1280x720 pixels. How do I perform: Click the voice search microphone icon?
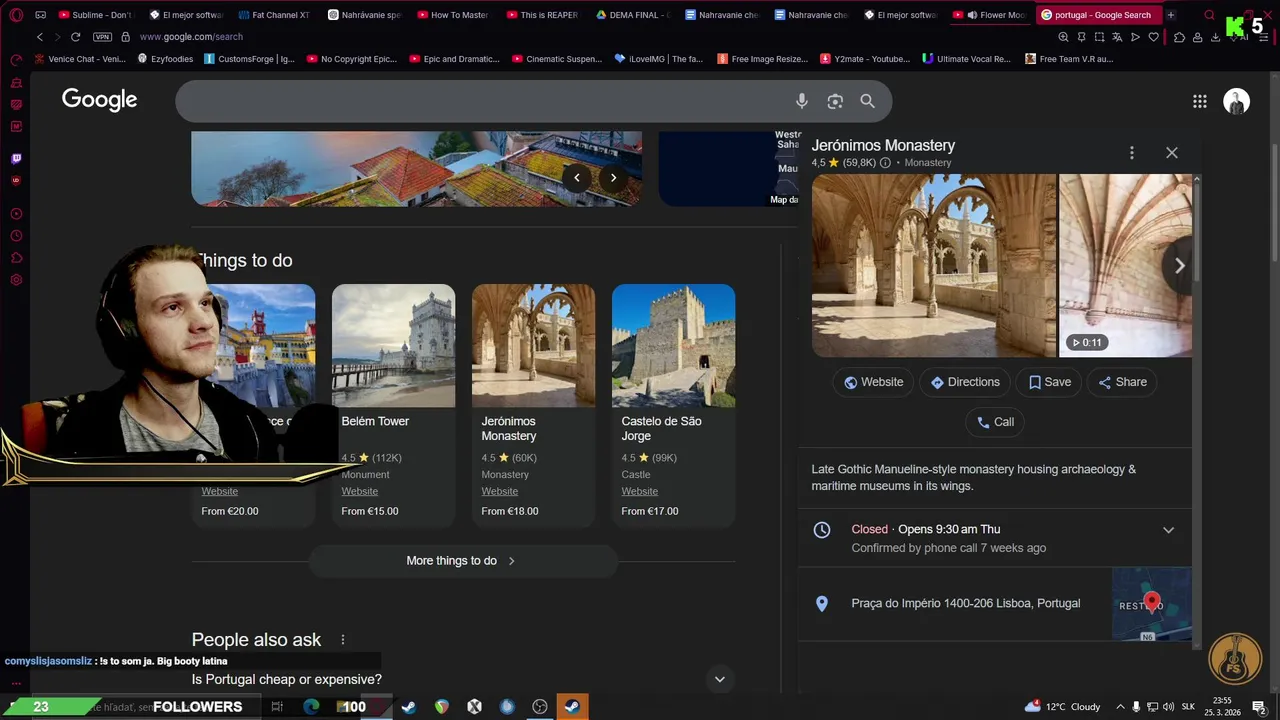801,101
